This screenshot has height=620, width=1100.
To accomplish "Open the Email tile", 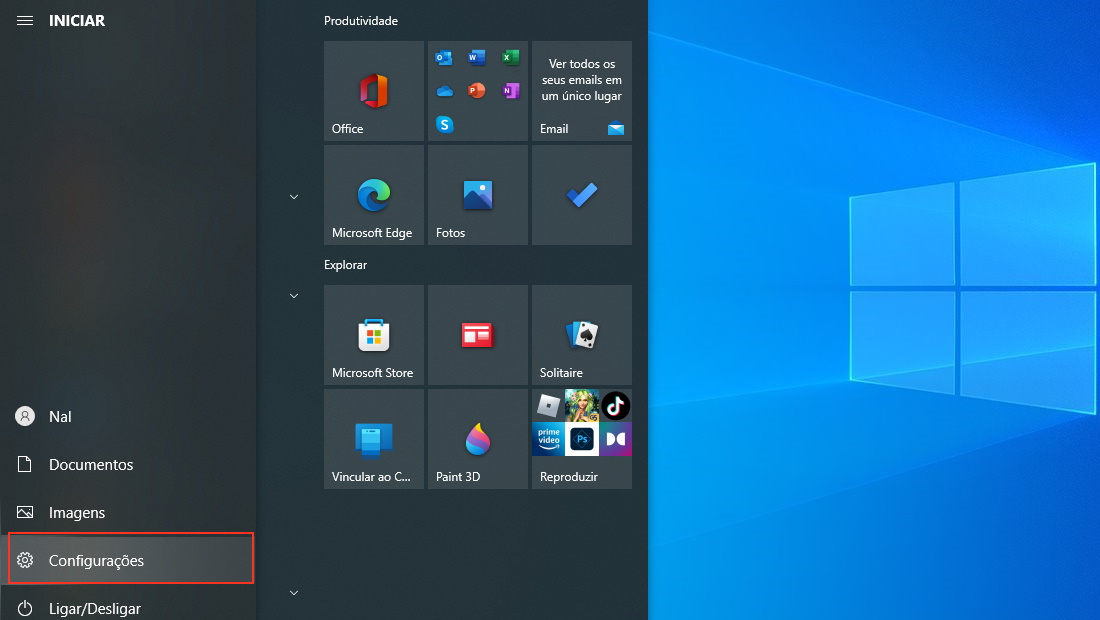I will 582,91.
